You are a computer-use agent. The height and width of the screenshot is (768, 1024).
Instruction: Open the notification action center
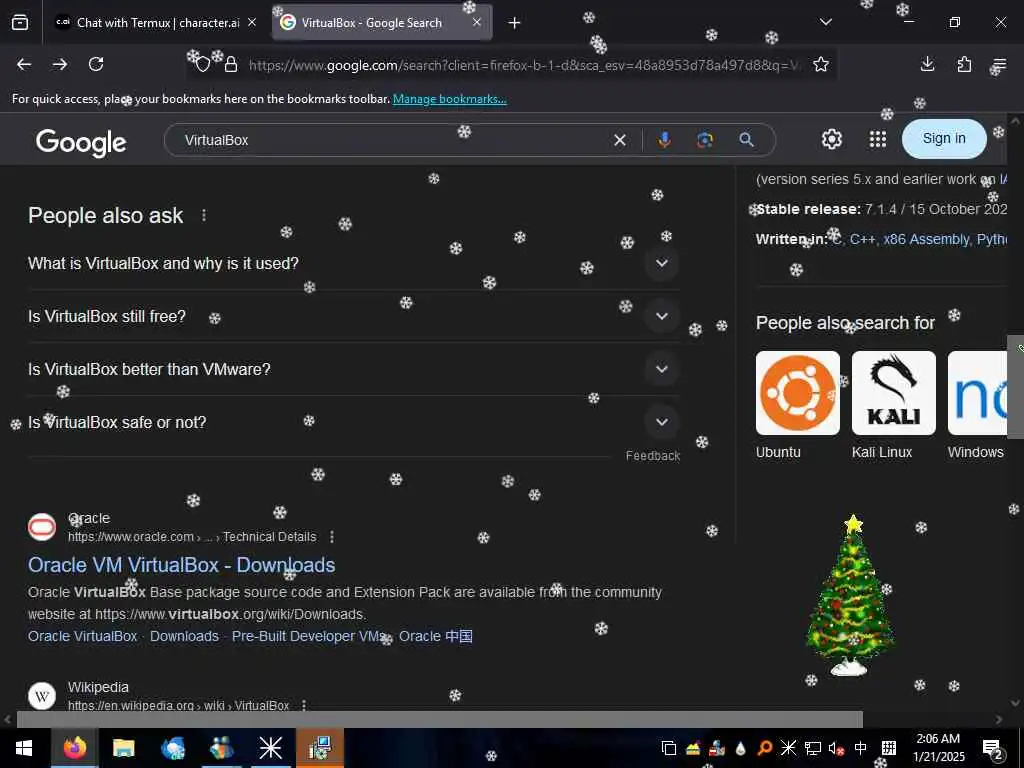[993, 748]
